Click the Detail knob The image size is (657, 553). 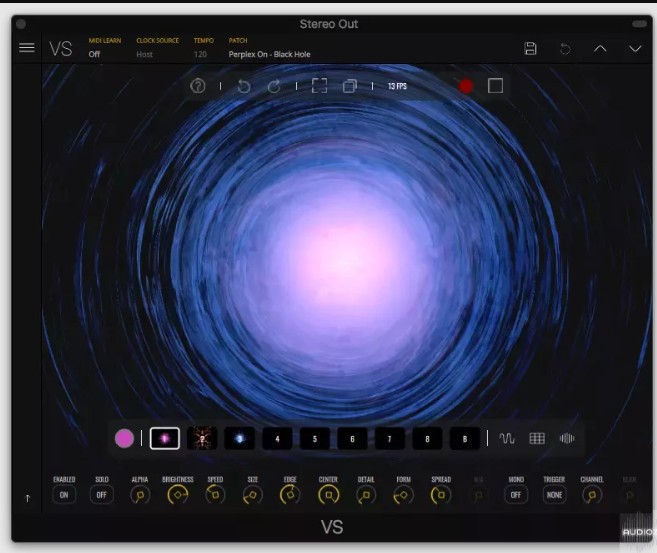pyautogui.click(x=366, y=495)
